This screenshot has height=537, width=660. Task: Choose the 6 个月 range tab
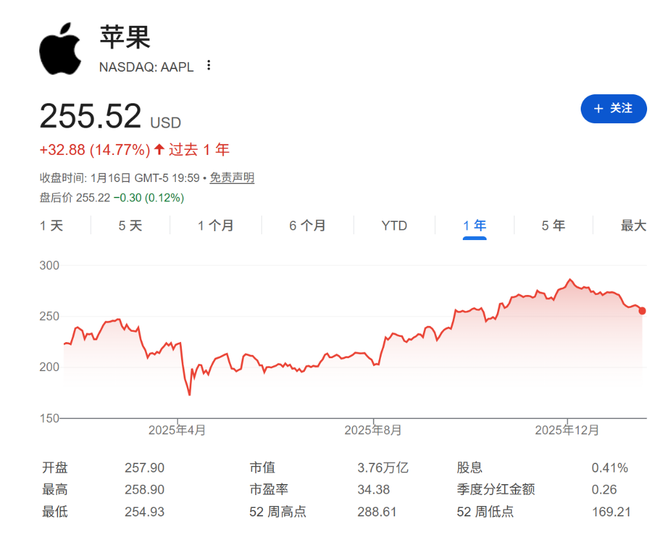(x=307, y=226)
